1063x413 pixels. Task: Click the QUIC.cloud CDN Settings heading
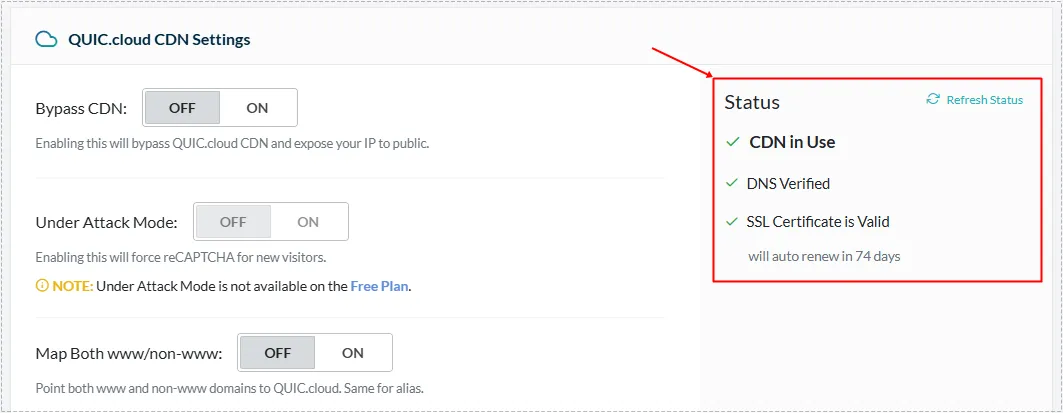pyautogui.click(x=159, y=40)
